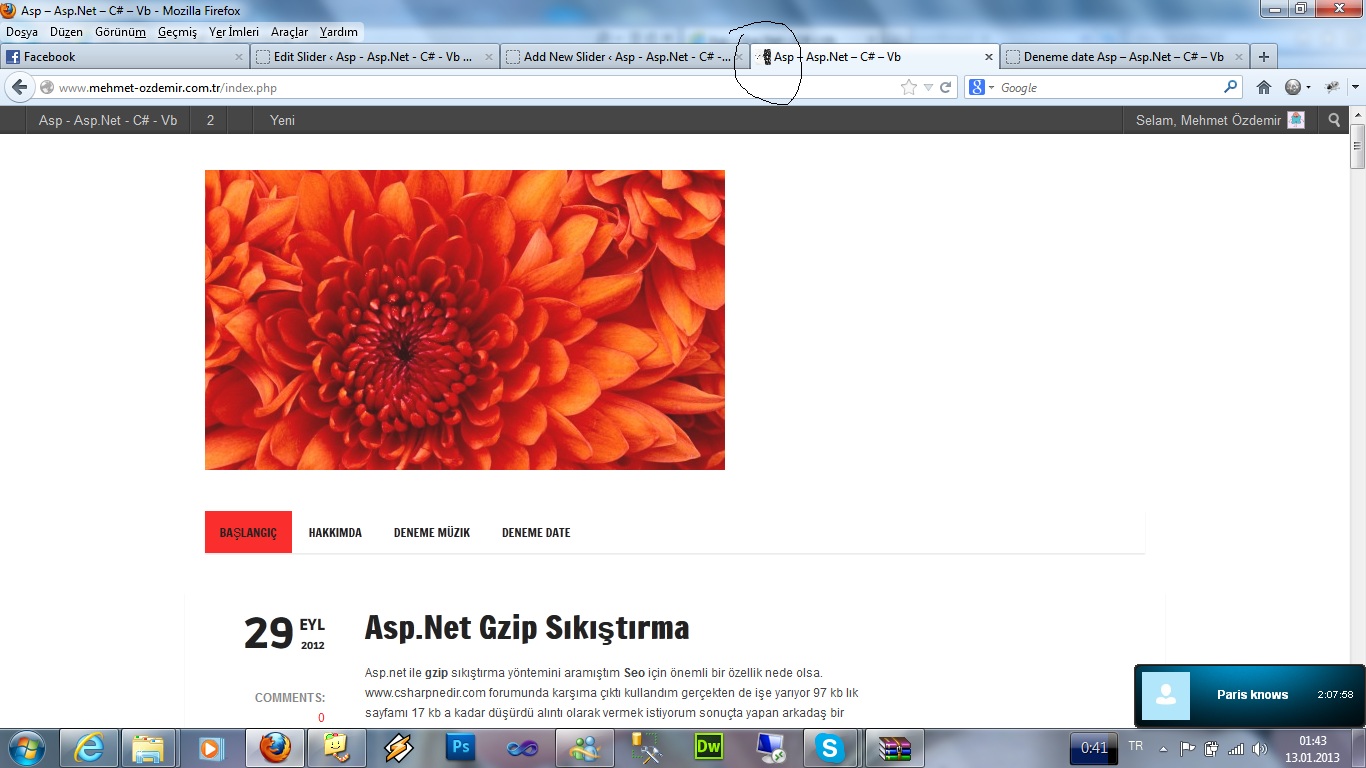Go to the Firefox home page

click(x=1263, y=88)
